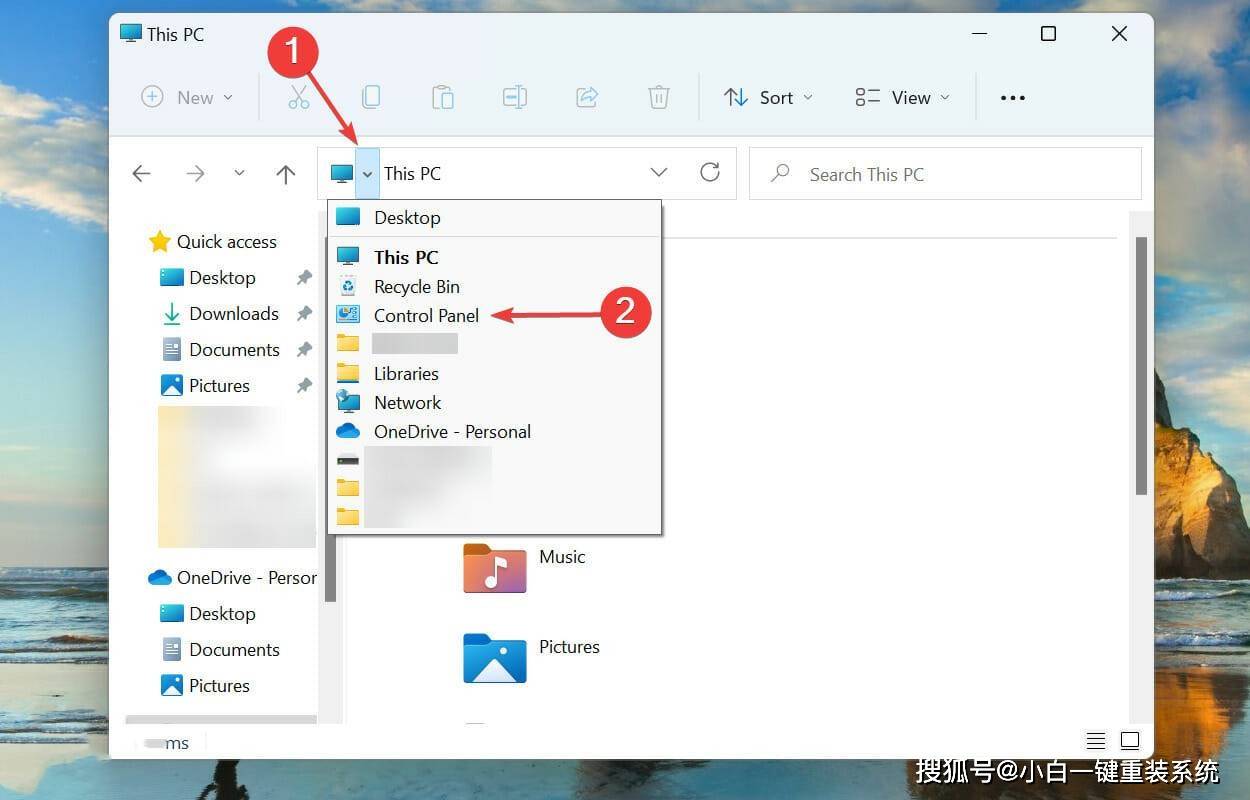The image size is (1250, 800).
Task: Minimize the This PC window
Action: click(977, 34)
